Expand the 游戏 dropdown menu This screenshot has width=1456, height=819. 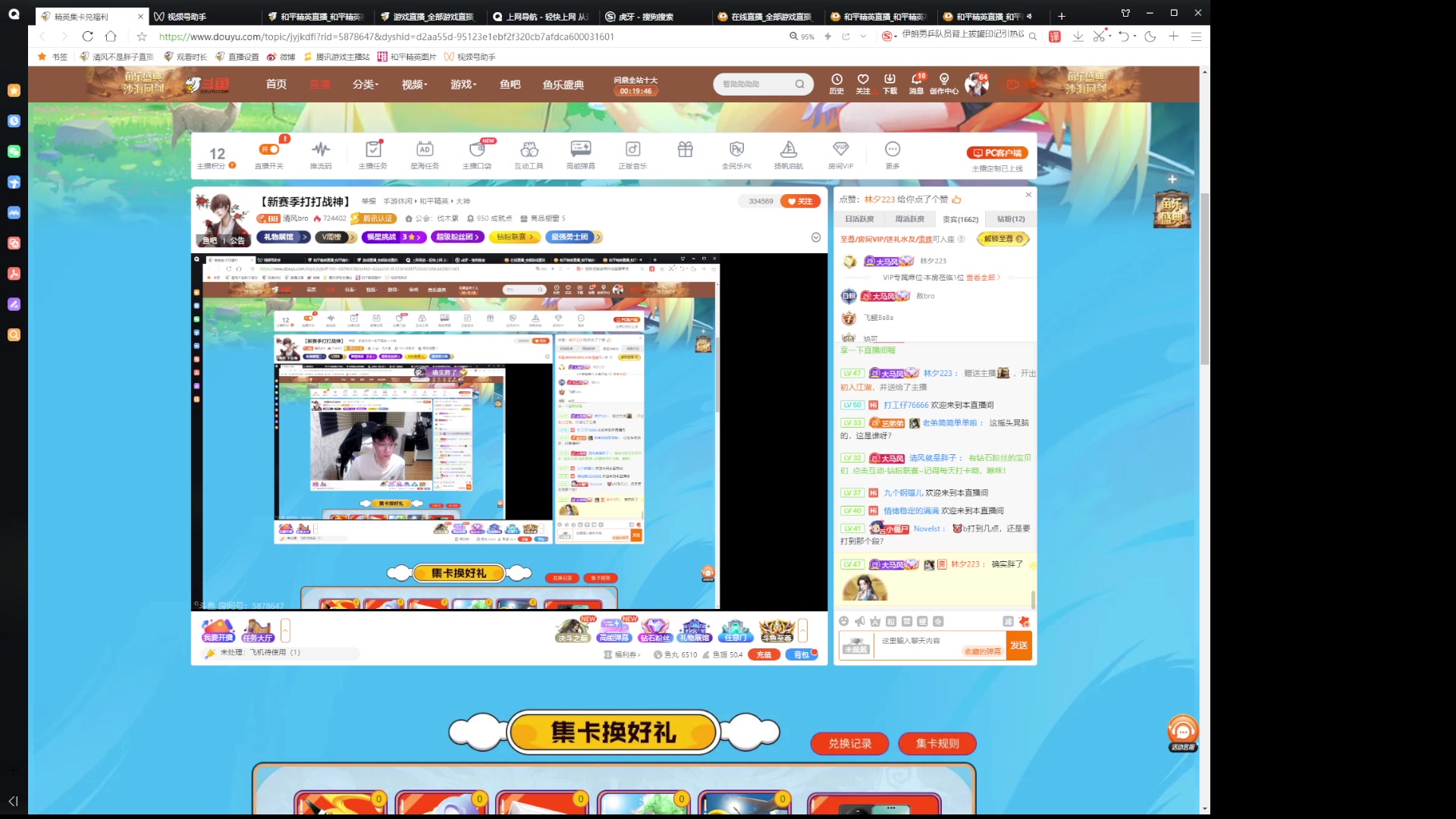click(463, 84)
